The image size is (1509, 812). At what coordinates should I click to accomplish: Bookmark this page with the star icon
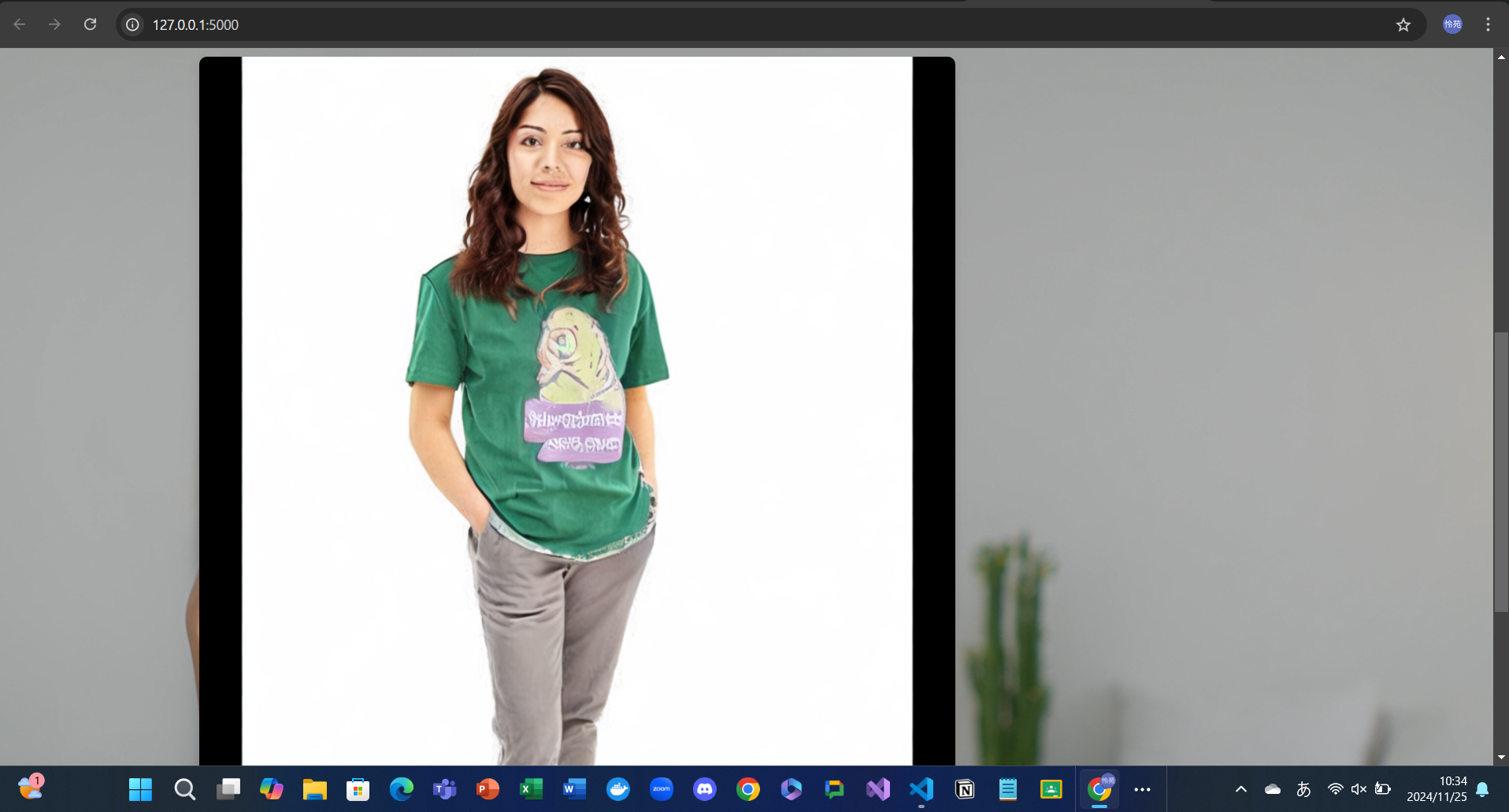(1403, 24)
